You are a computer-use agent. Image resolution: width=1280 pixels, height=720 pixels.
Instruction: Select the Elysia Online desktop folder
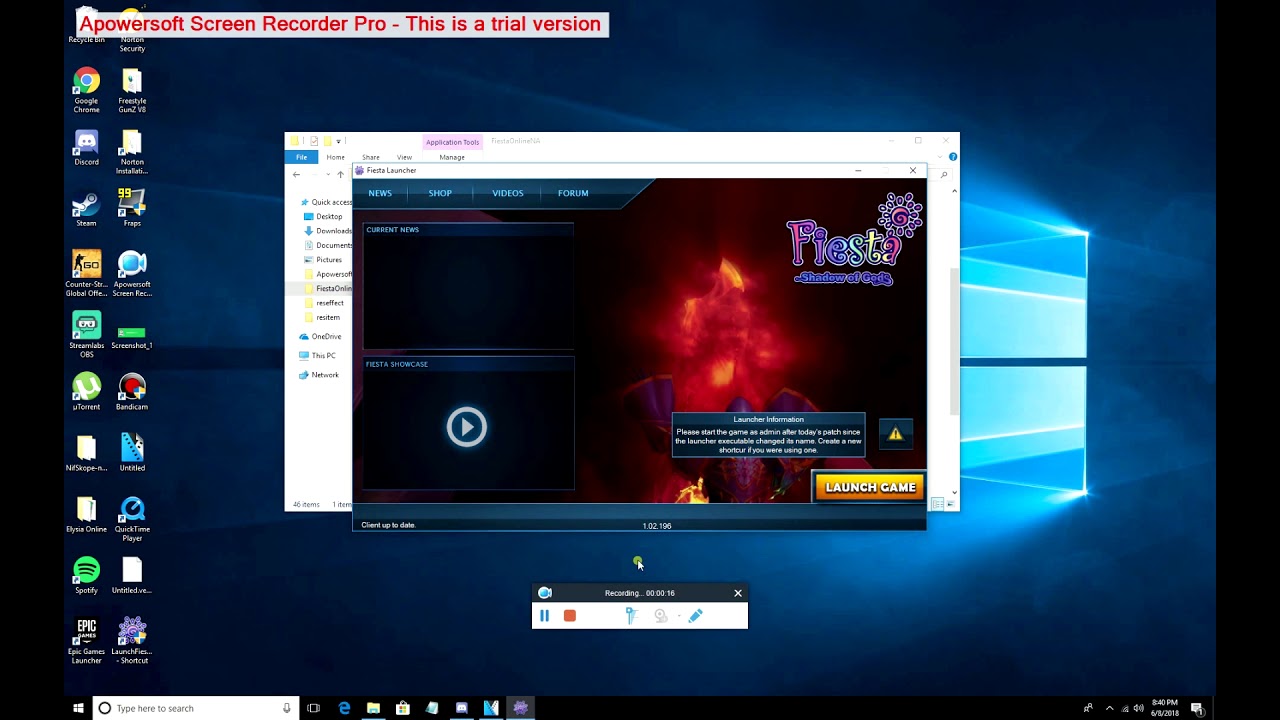click(x=86, y=516)
